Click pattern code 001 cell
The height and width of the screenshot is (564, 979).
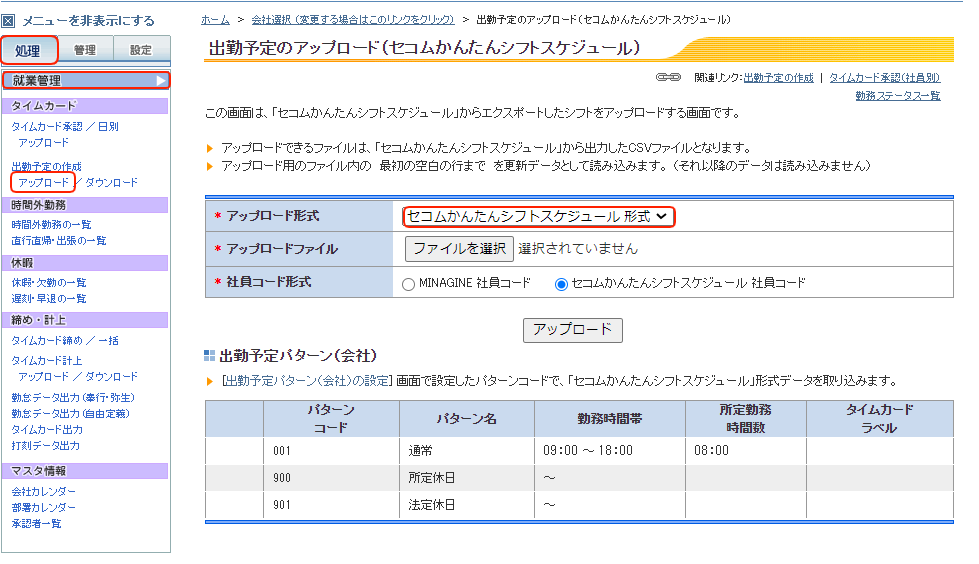(x=332, y=451)
